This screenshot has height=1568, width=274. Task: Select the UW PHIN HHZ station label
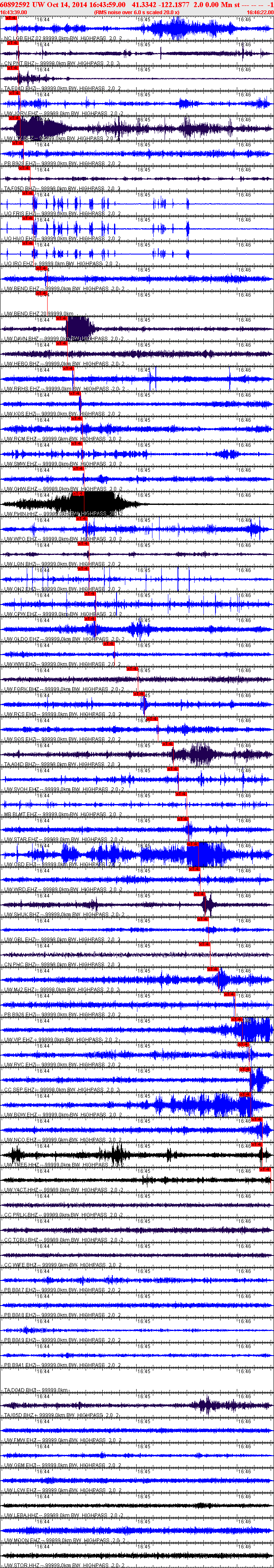[x=64, y=514]
